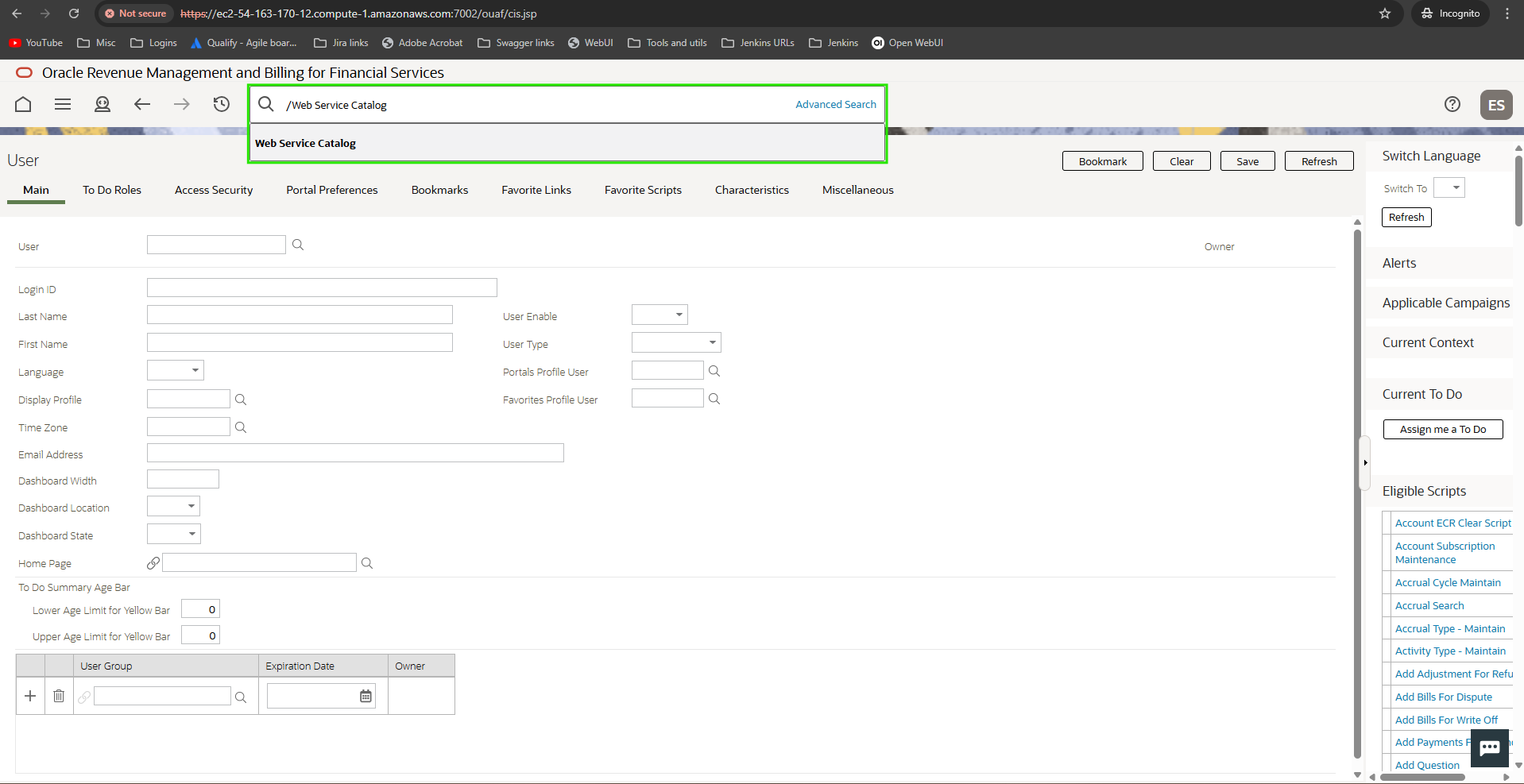Open the History clock icon

222,104
